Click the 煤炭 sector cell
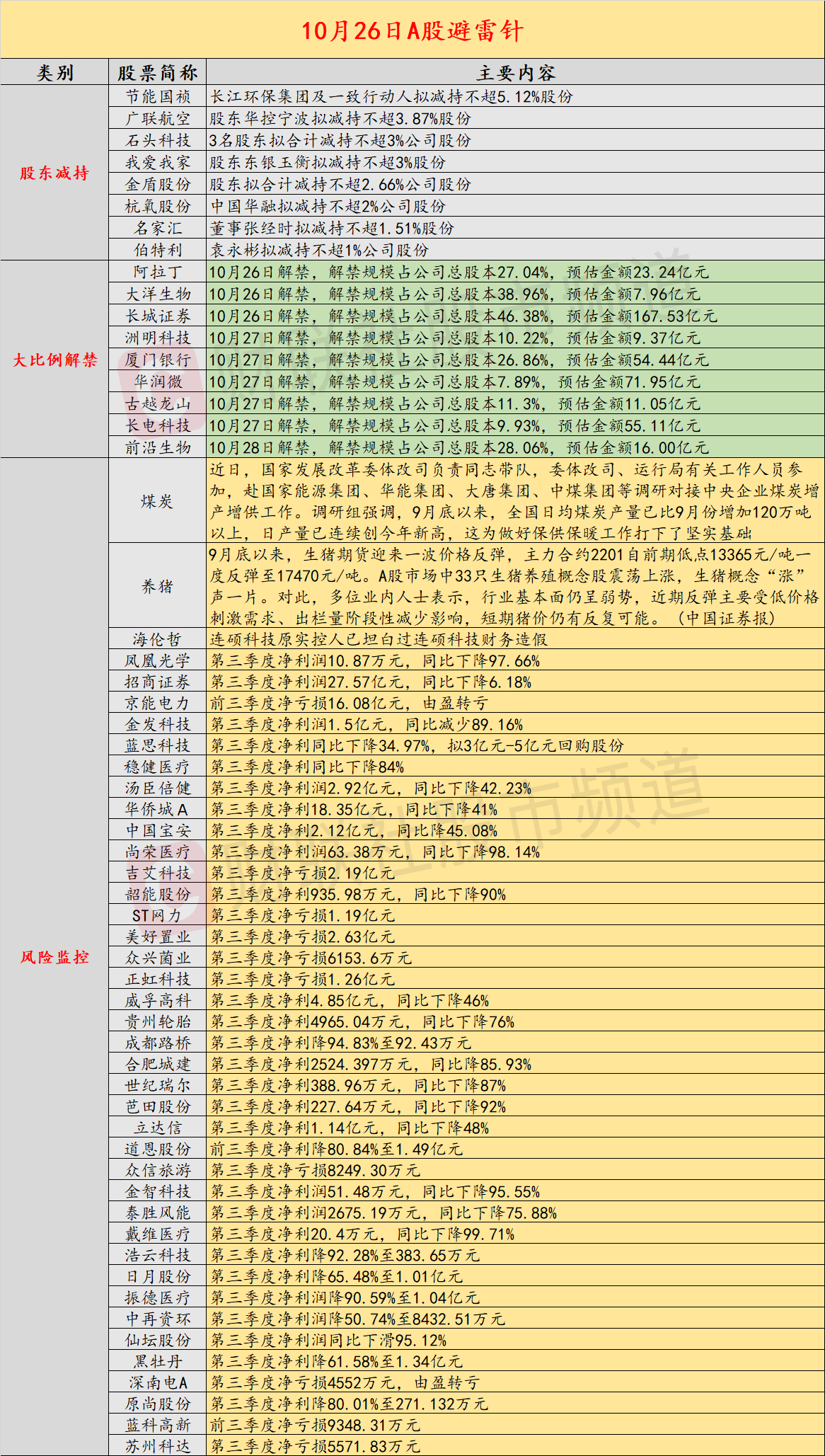The height and width of the screenshot is (1456, 825). pos(157,501)
